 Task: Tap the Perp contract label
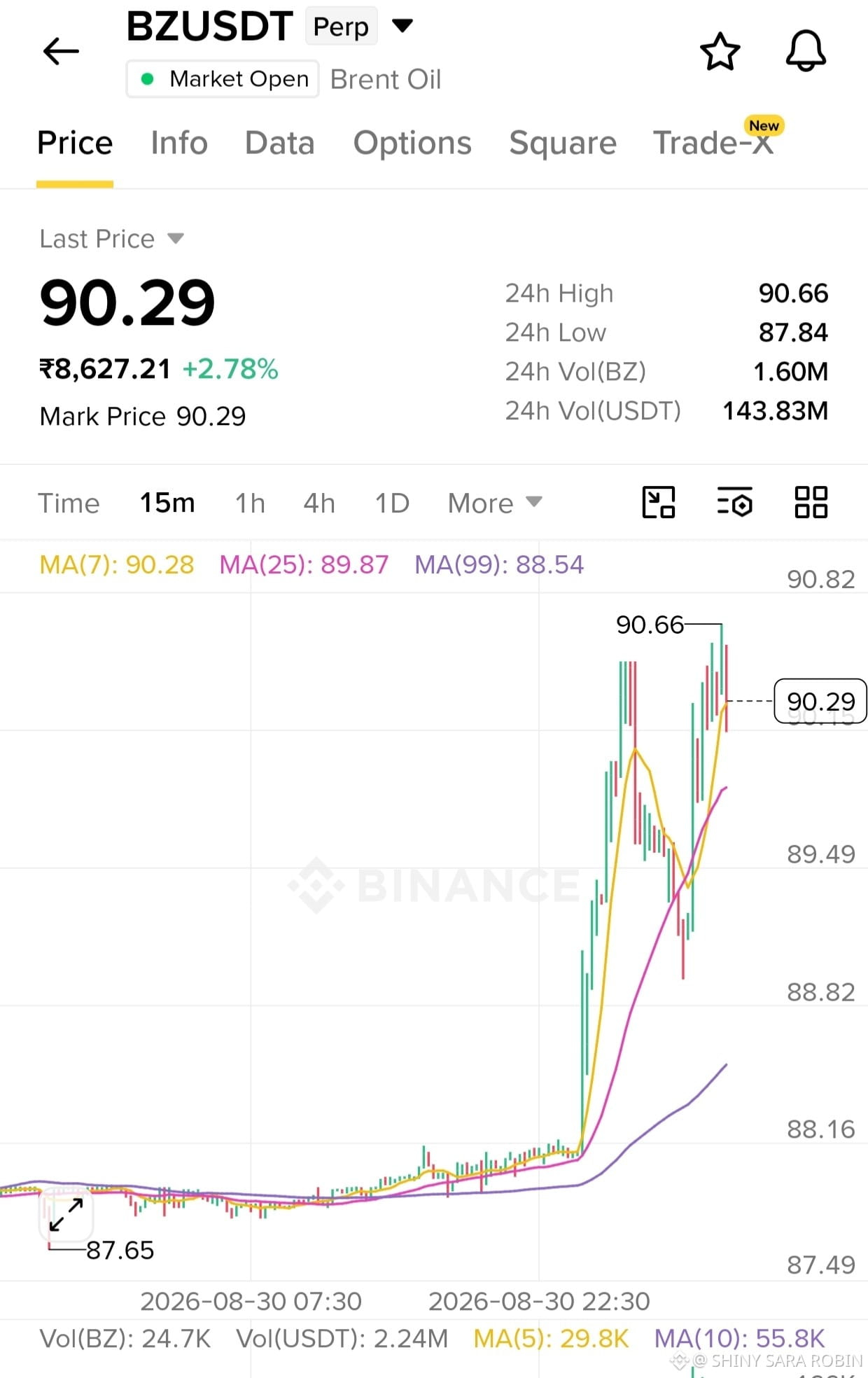341,27
